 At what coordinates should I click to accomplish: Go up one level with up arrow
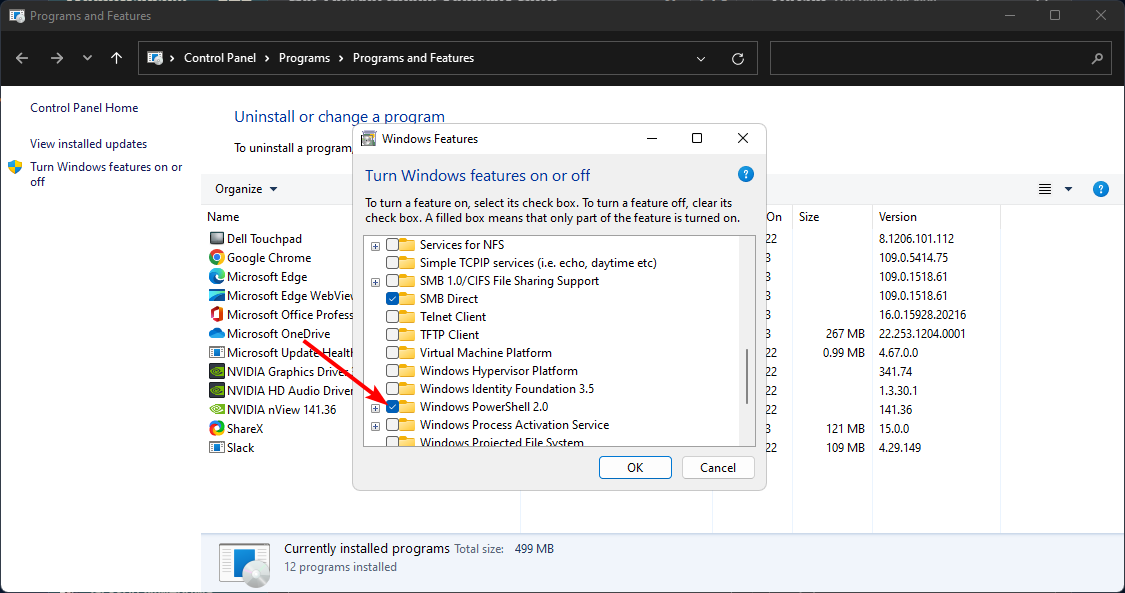(116, 58)
